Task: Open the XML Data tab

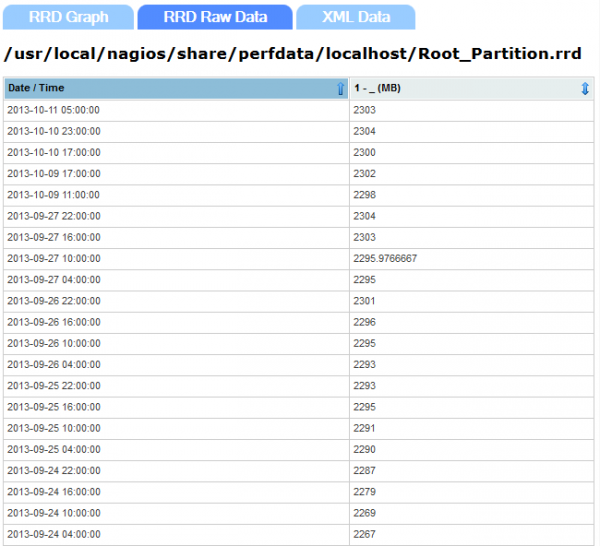Action: pos(356,17)
